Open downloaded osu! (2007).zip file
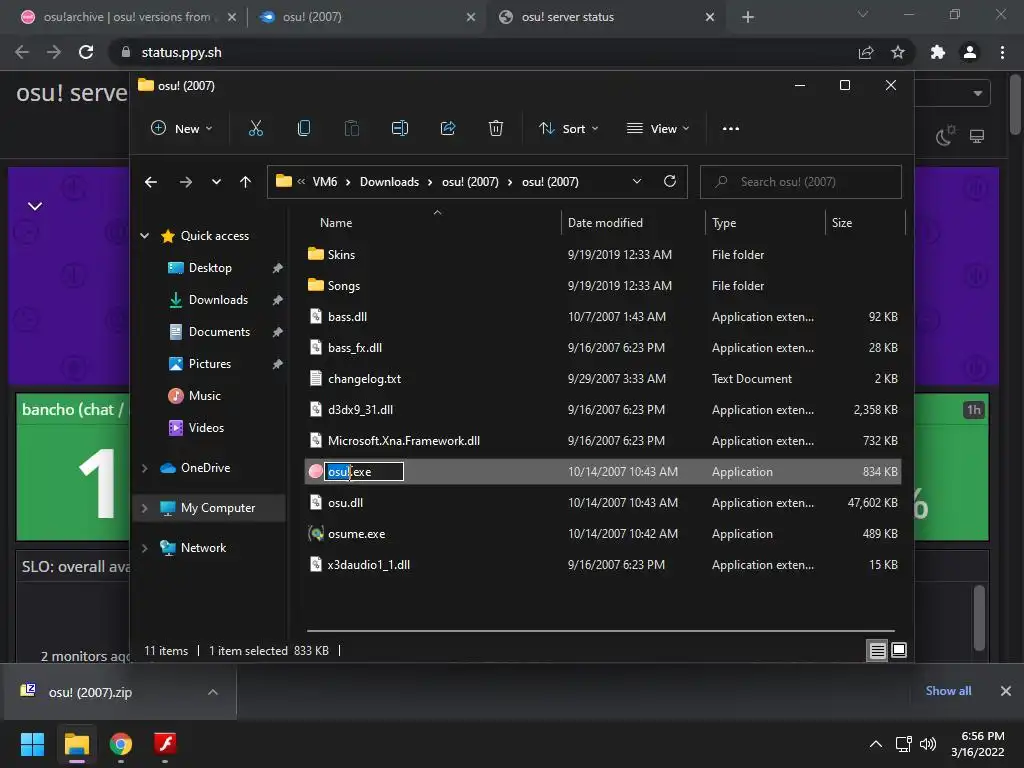 90,692
